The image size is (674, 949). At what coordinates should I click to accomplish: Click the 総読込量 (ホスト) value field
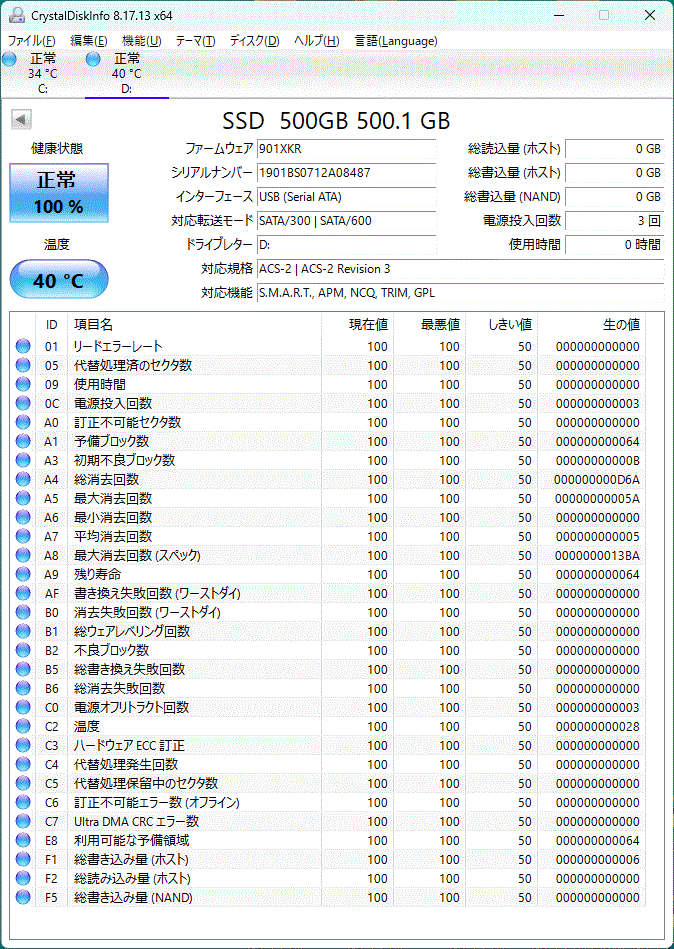614,149
